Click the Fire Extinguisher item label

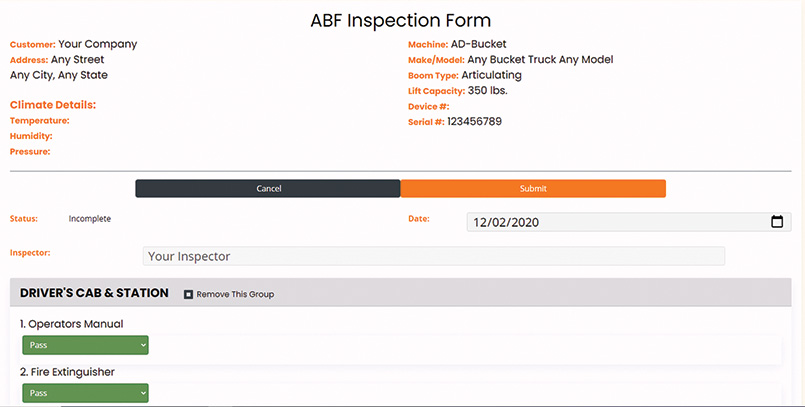(67, 372)
